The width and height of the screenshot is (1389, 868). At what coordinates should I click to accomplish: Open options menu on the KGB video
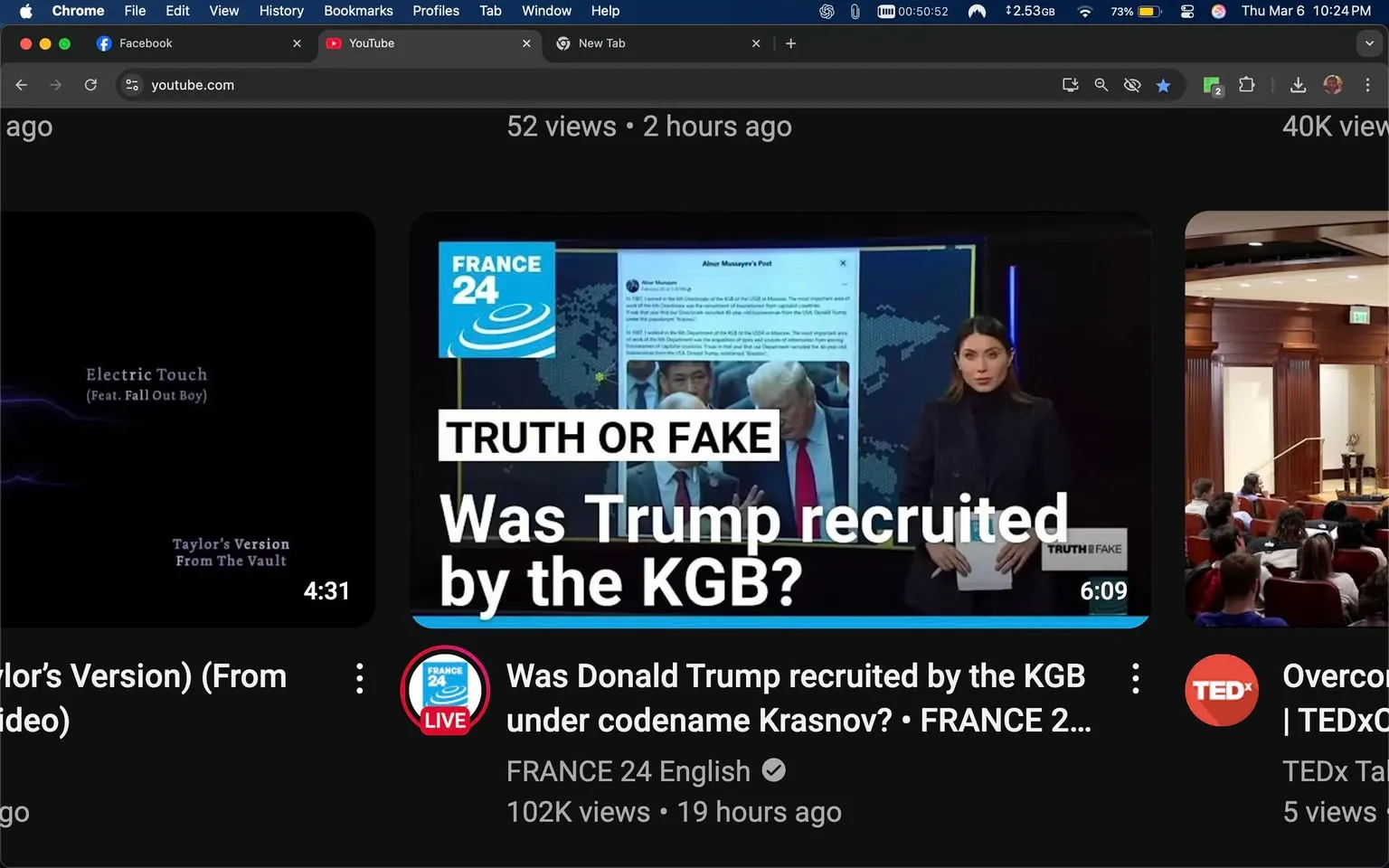1135,677
